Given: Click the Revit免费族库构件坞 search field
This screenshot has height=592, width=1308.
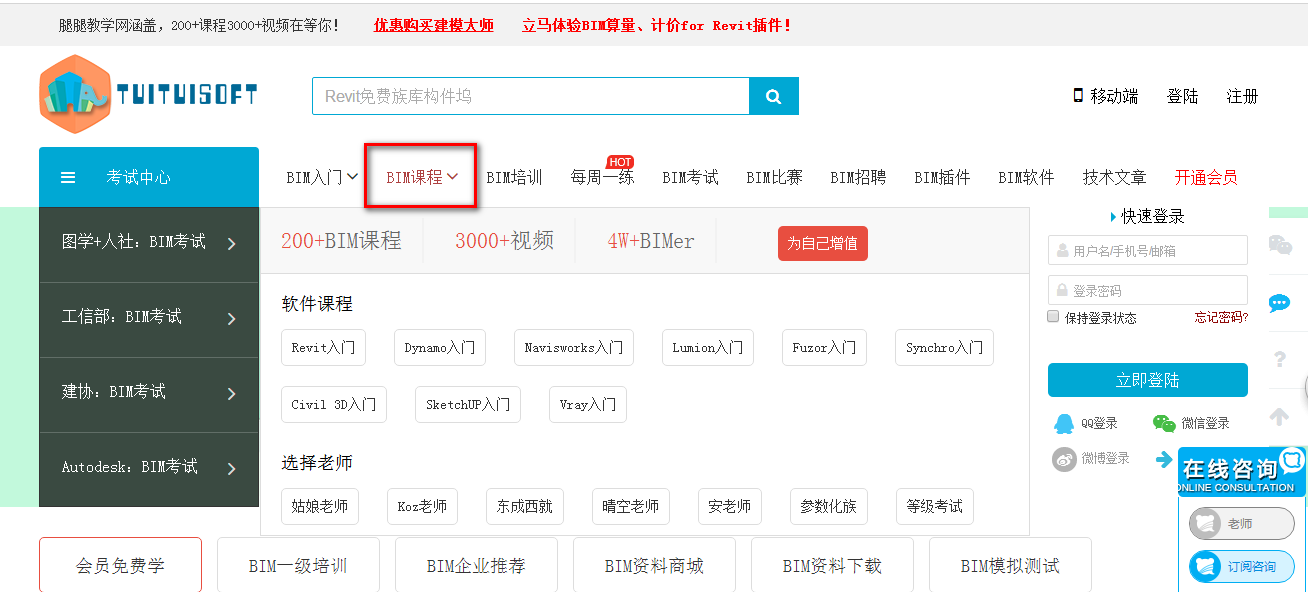Looking at the screenshot, I should click(x=531, y=96).
